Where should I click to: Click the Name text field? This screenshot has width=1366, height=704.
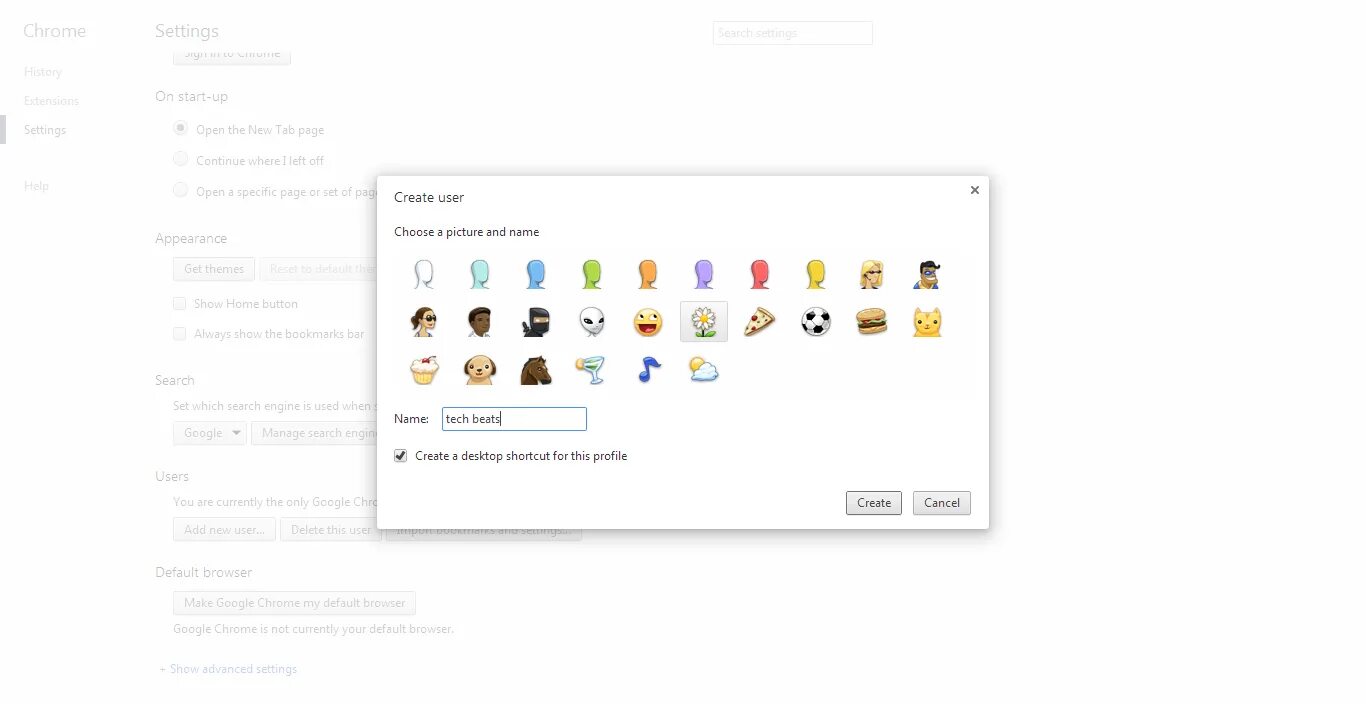coord(514,419)
